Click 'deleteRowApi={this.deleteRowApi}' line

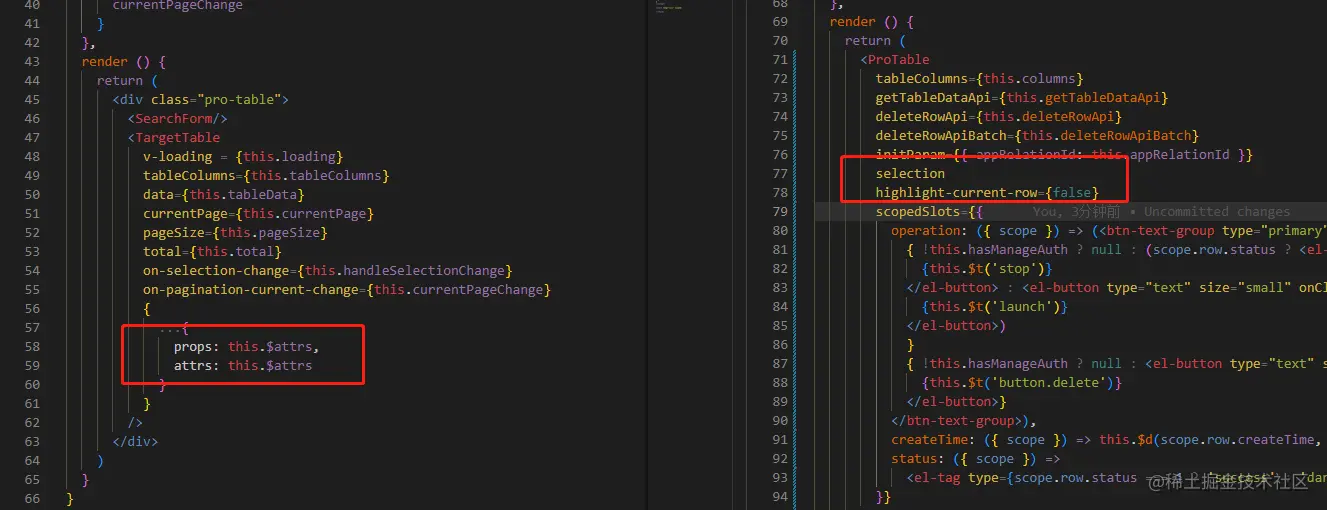tap(999, 117)
